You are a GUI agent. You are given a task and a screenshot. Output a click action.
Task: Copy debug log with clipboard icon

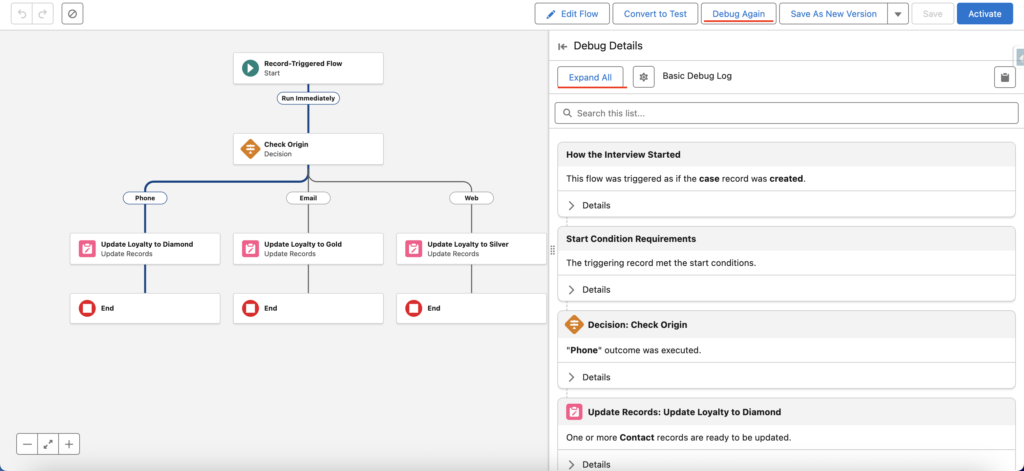point(1004,77)
